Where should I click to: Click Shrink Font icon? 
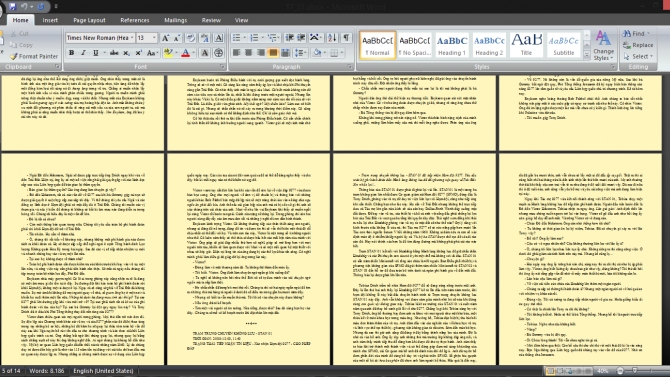177,38
